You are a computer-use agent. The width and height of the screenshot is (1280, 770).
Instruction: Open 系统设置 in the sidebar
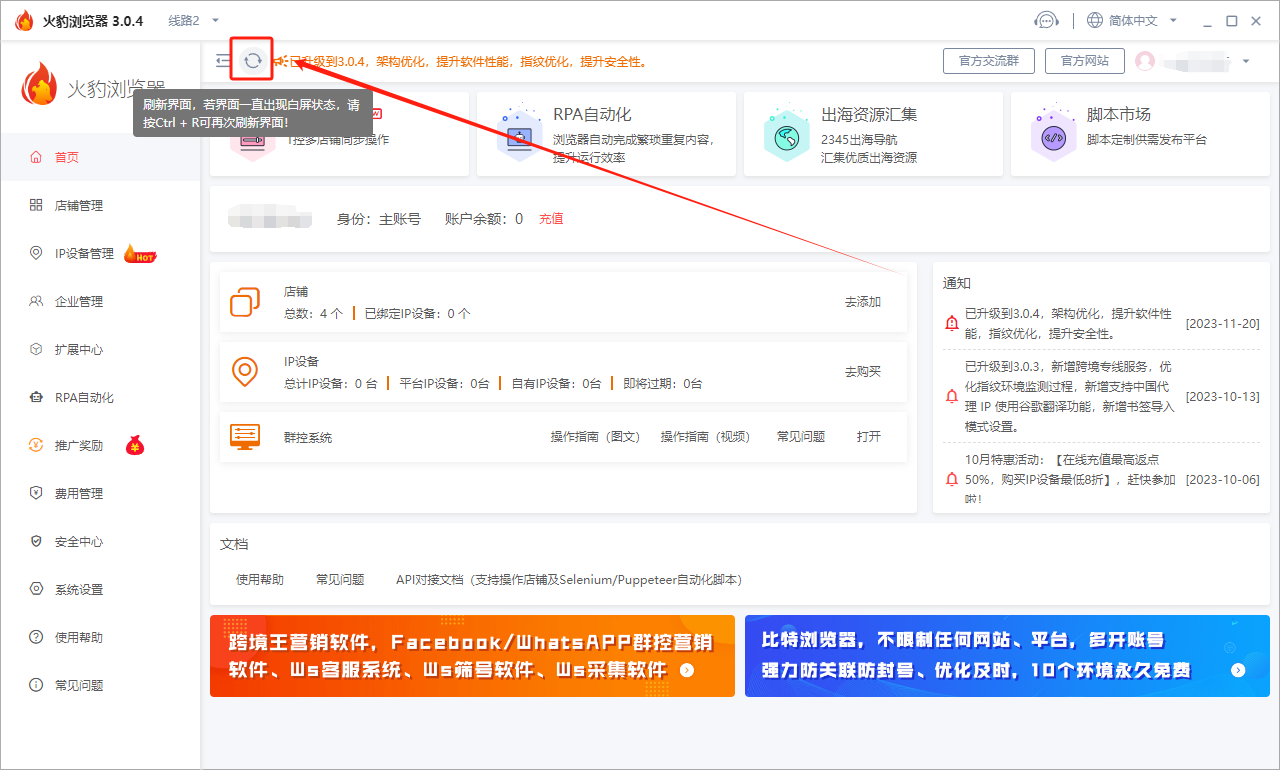[100, 589]
